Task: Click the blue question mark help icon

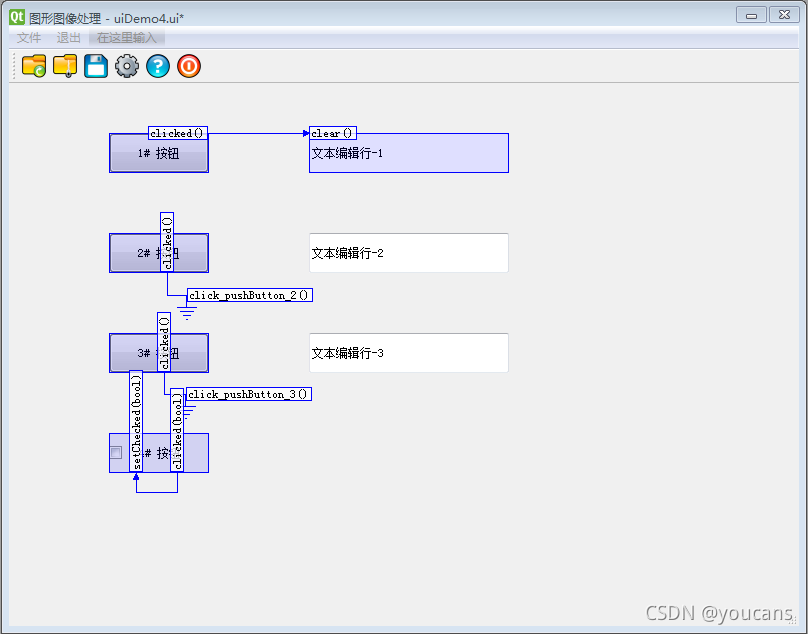Action: pos(158,67)
